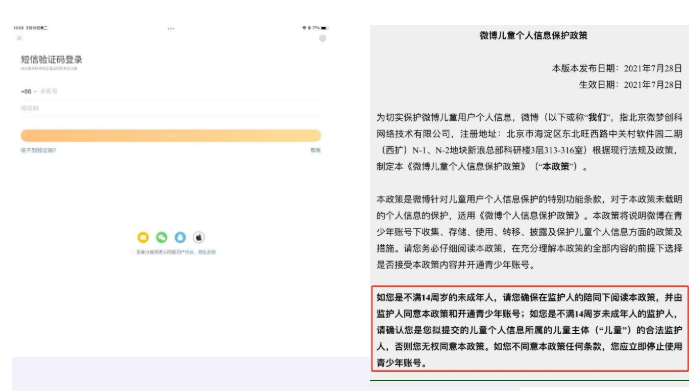Open the +86 country code dropdown
The height and width of the screenshot is (391, 699).
click(x=28, y=91)
